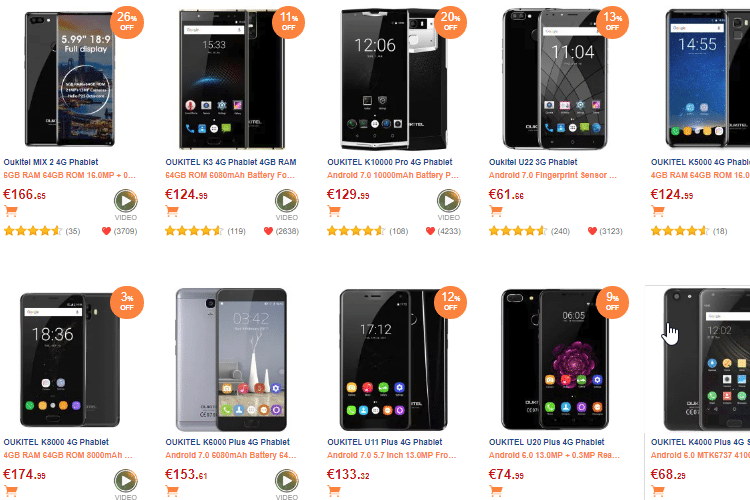750x500 pixels.
Task: Click heart icon for Oukitel MIX 2
Action: click(x=106, y=231)
